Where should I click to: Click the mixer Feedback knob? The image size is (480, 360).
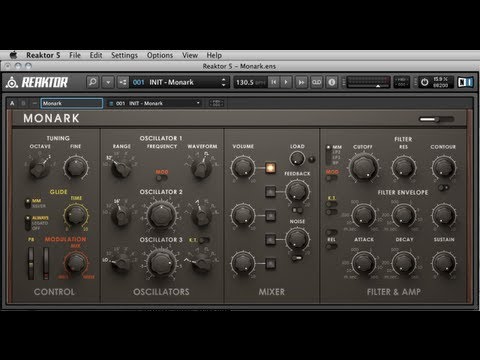coord(297,191)
